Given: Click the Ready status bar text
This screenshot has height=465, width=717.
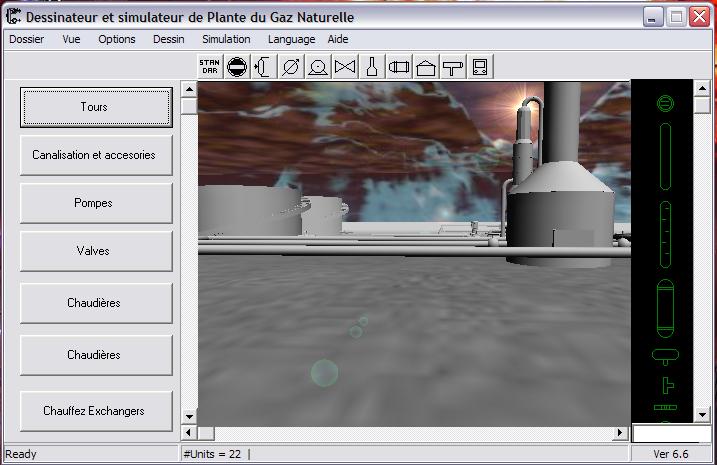Looking at the screenshot, I should [x=21, y=454].
